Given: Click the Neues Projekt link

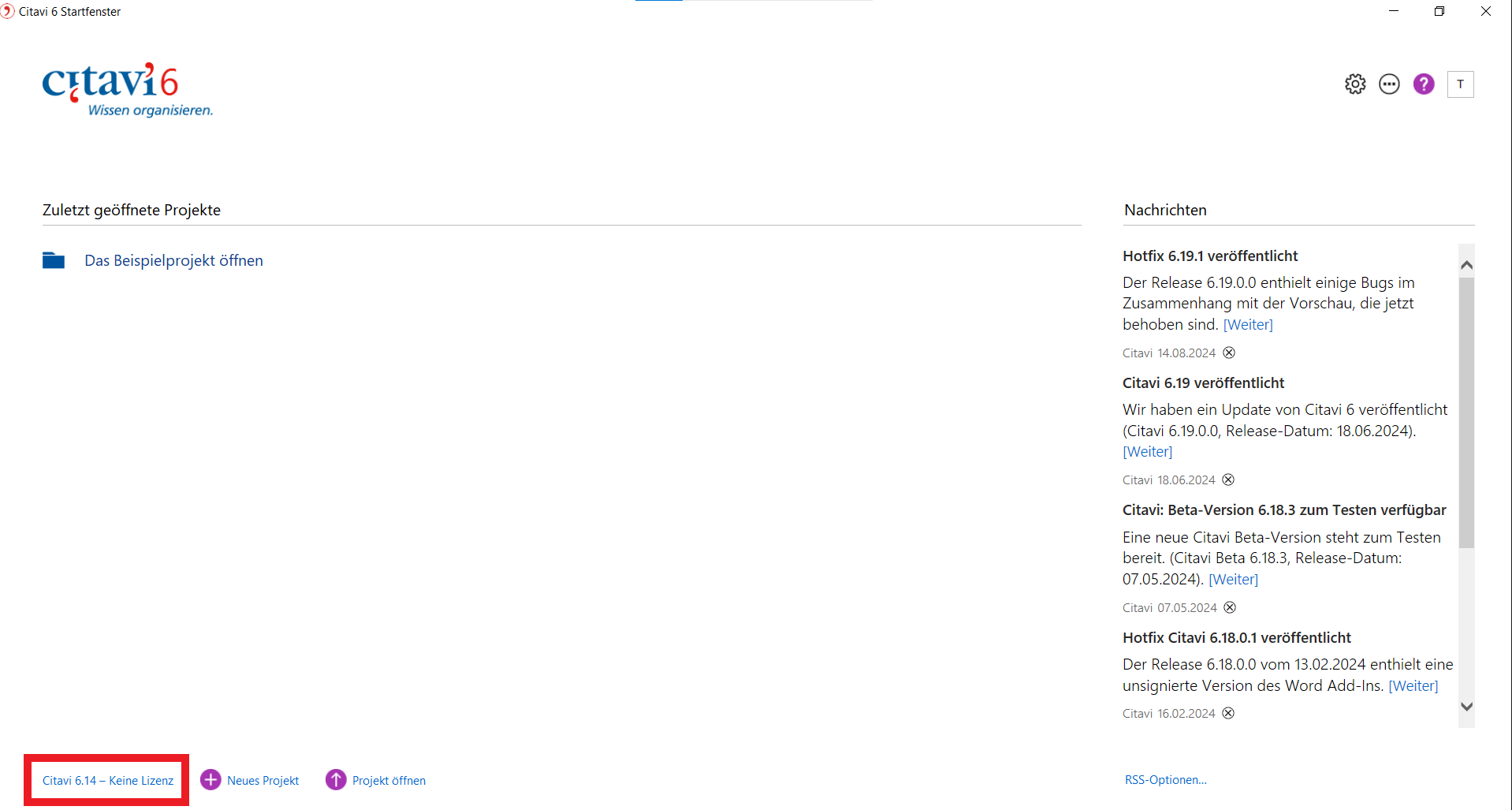Looking at the screenshot, I should coord(263,781).
